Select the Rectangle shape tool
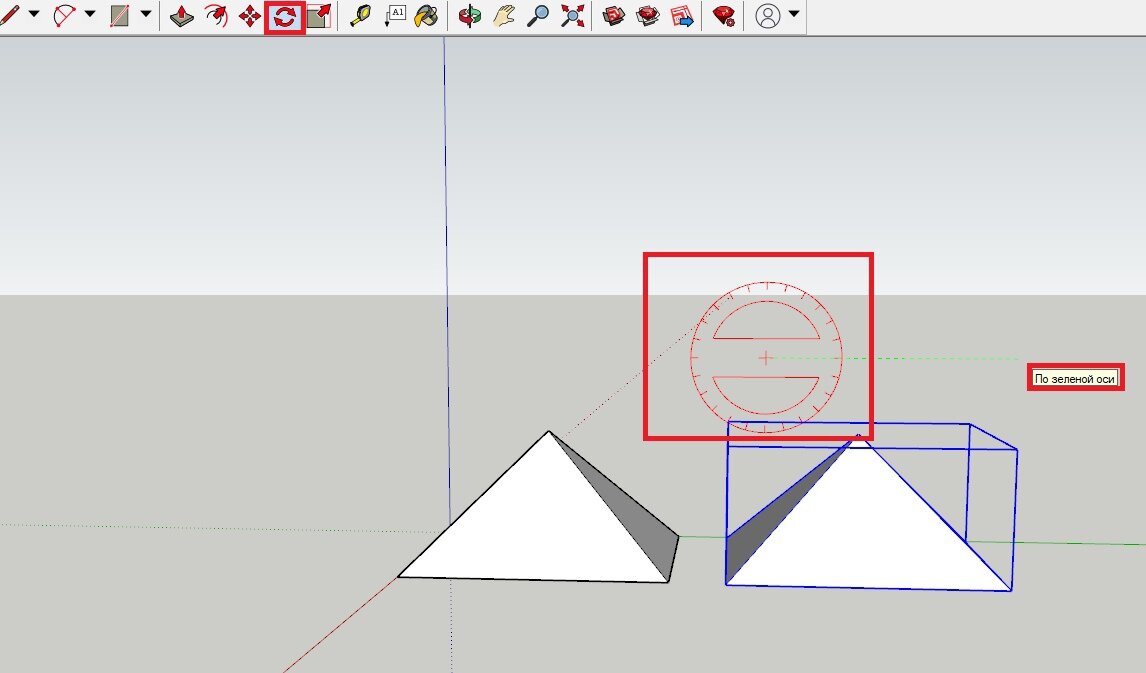Viewport: 1146px width, 673px height. click(x=120, y=15)
